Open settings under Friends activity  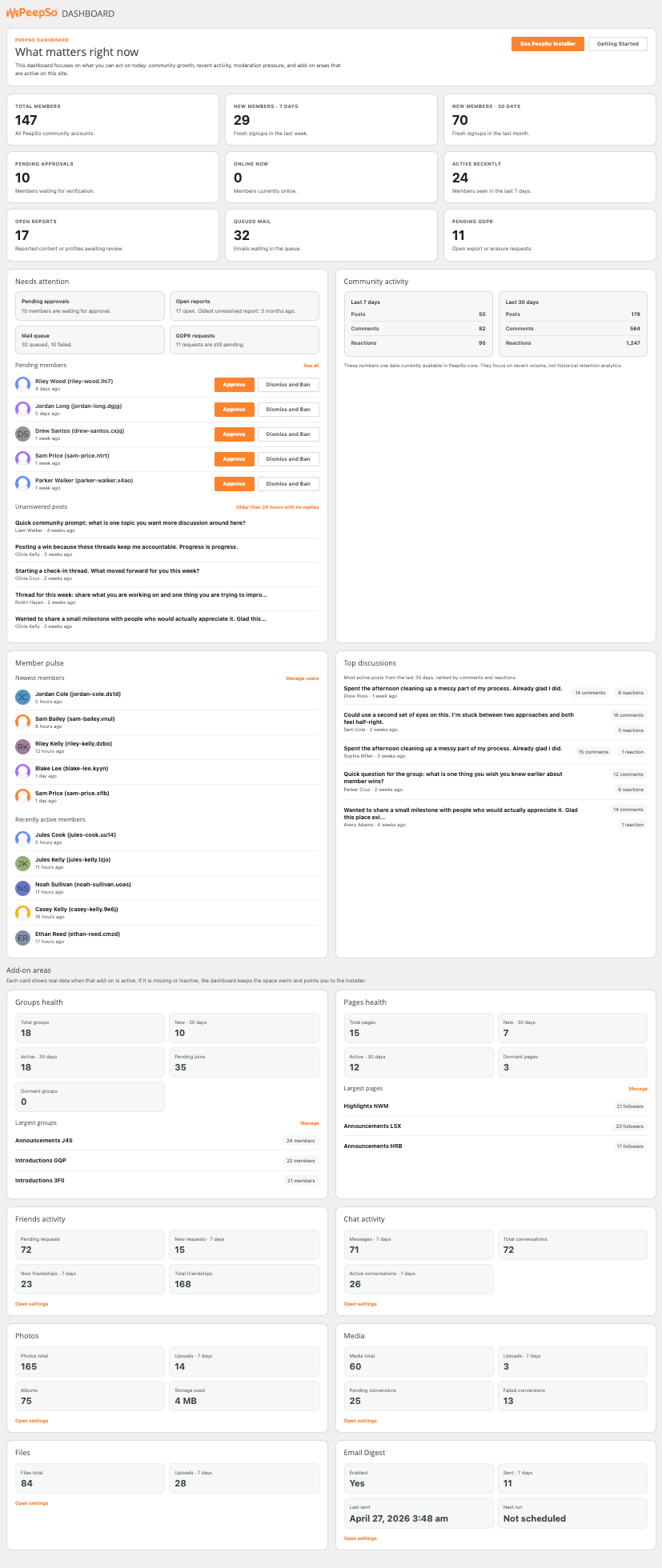click(x=32, y=1304)
